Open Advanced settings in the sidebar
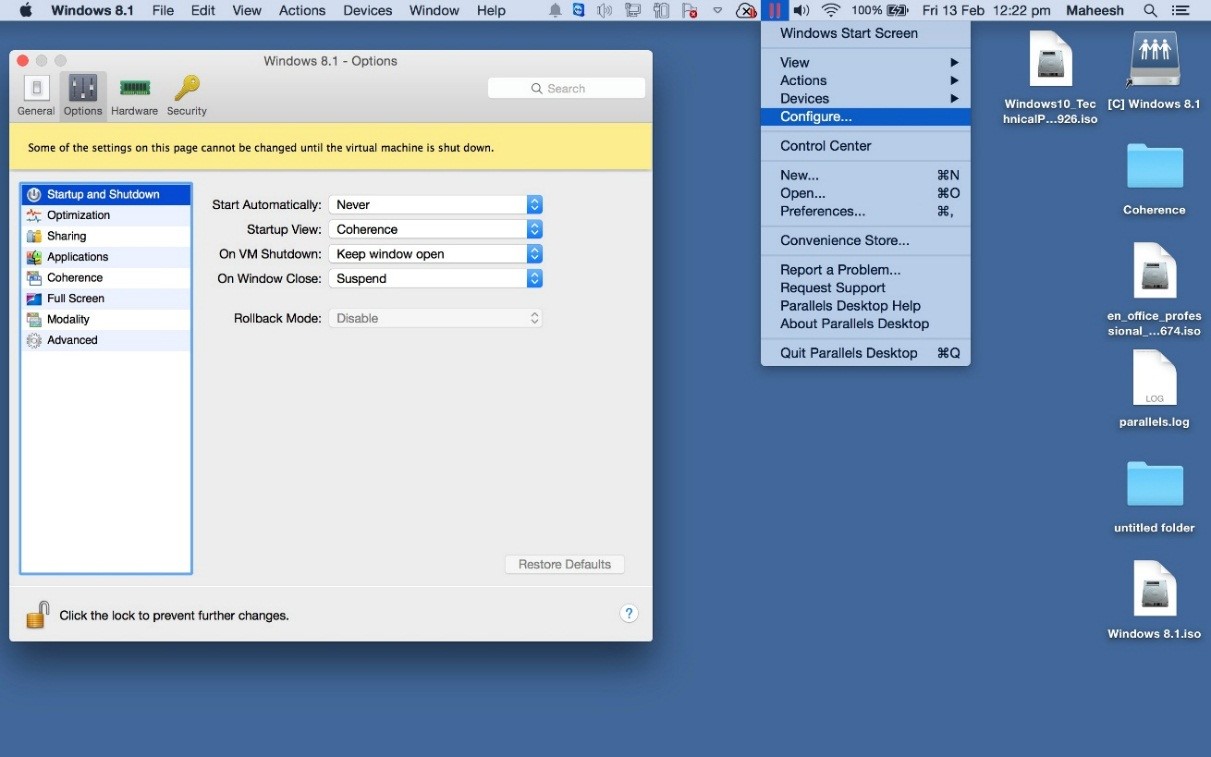This screenshot has width=1211, height=757. [106, 340]
